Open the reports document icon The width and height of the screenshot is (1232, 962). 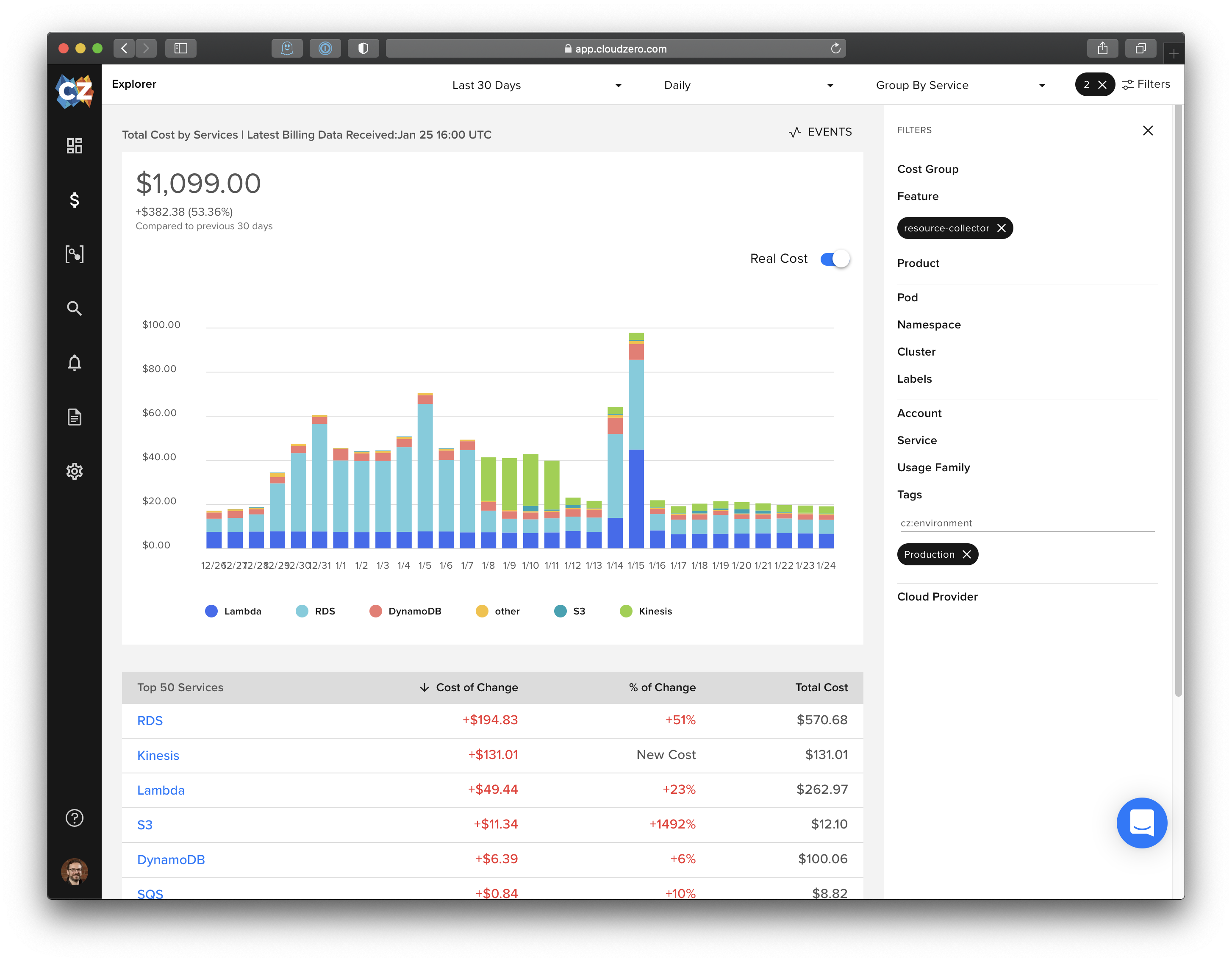pos(75,417)
